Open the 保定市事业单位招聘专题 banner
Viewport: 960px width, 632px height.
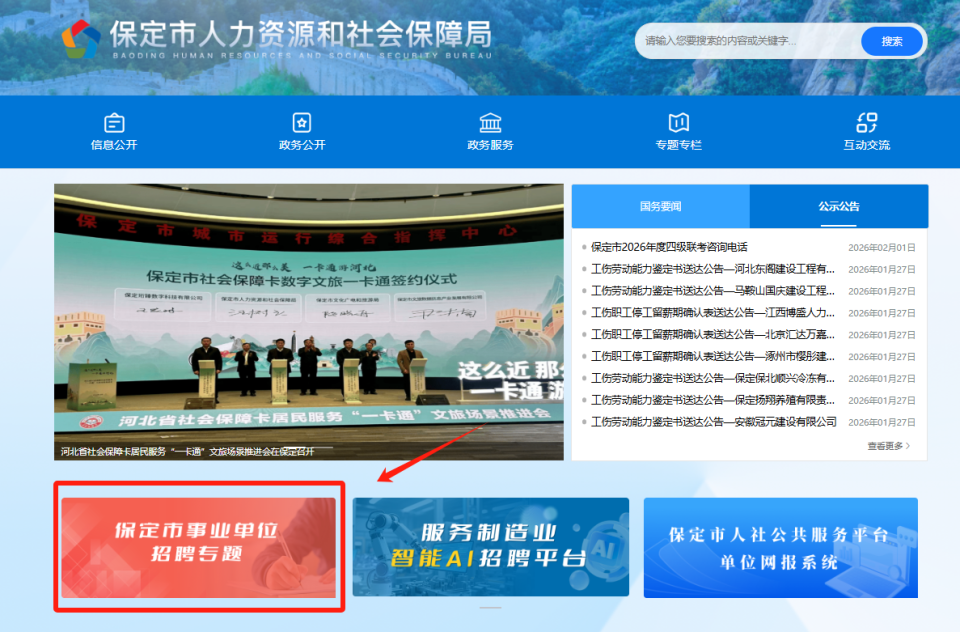point(196,547)
